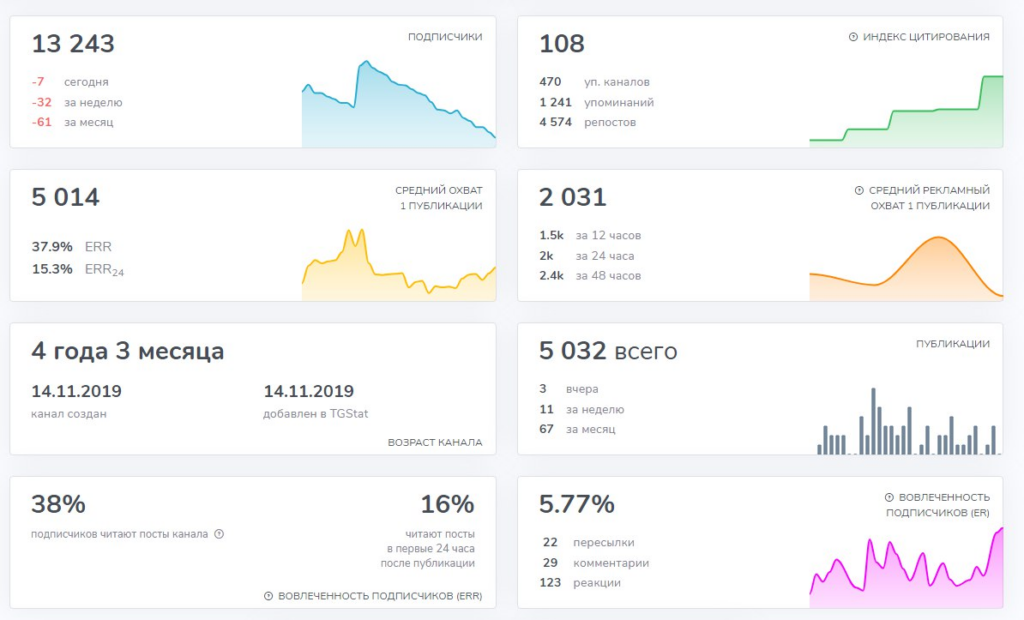Open the blue subscribers trend chart

pyautogui.click(x=398, y=105)
